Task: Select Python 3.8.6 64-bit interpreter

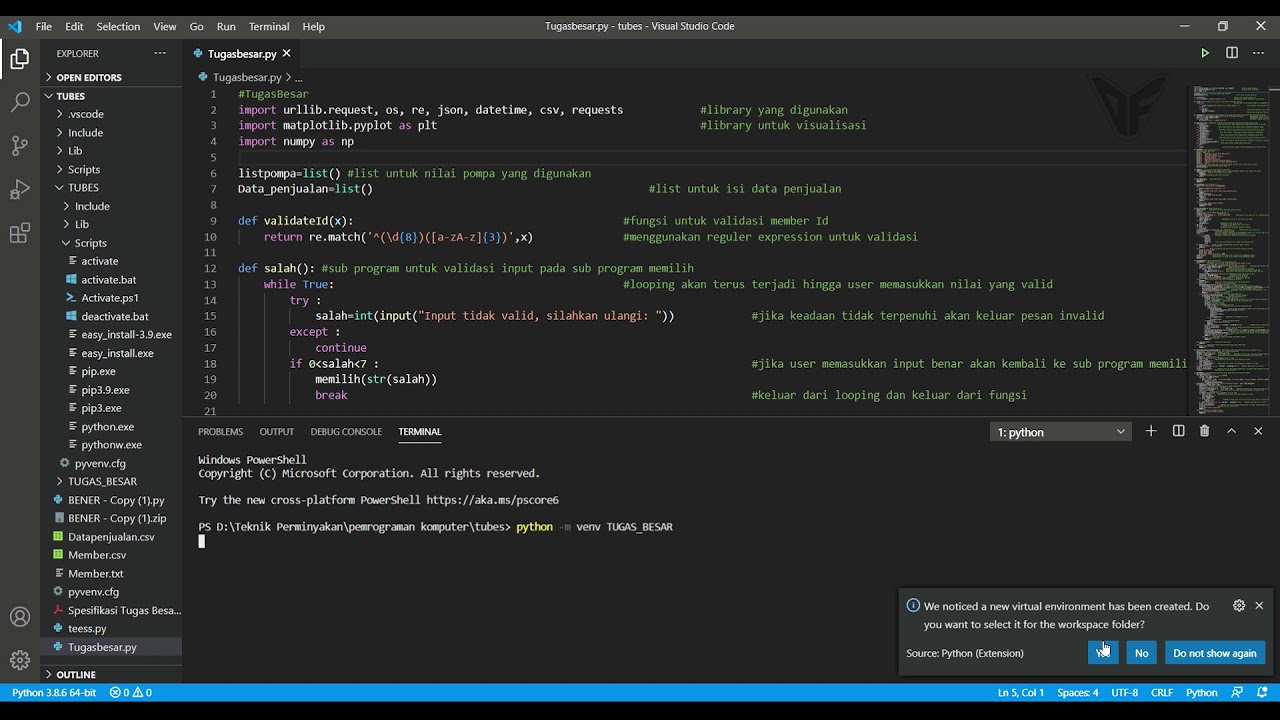Action: click(x=54, y=692)
